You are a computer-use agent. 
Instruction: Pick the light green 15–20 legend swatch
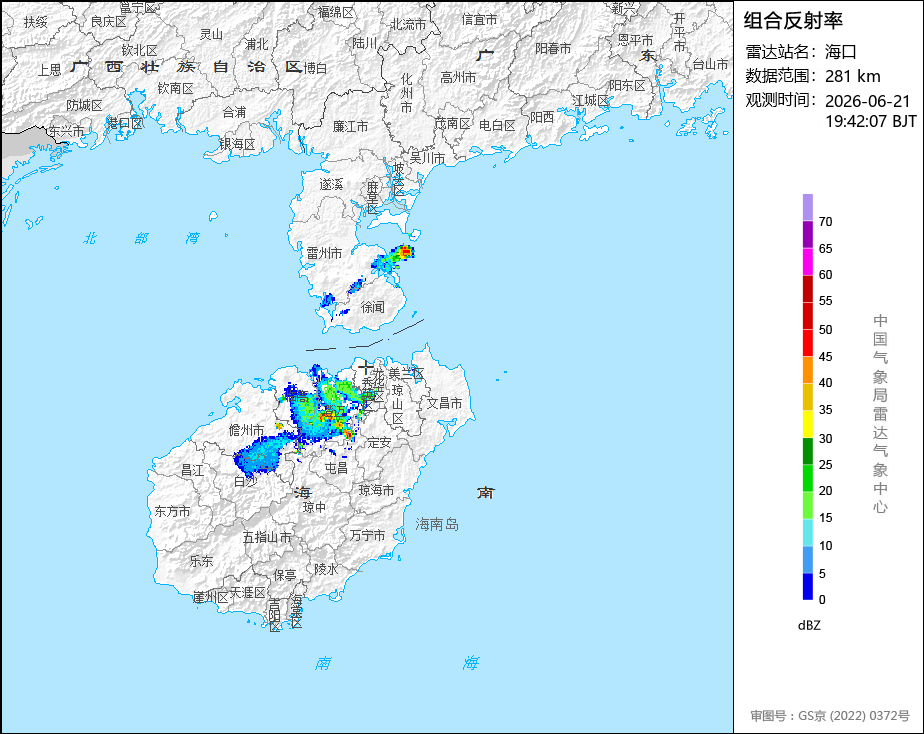[807, 505]
